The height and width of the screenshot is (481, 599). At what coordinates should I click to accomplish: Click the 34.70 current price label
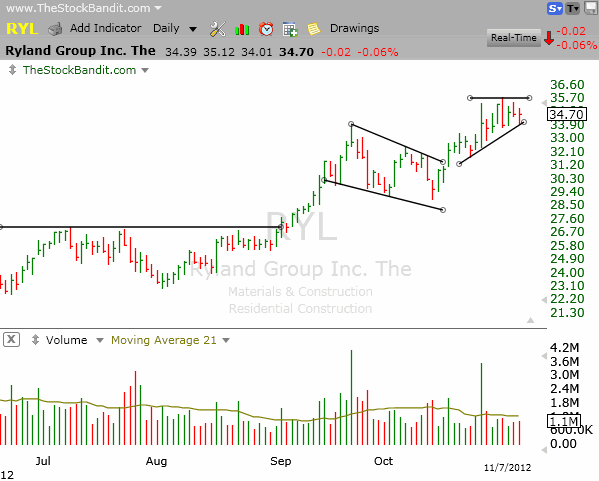[567, 114]
